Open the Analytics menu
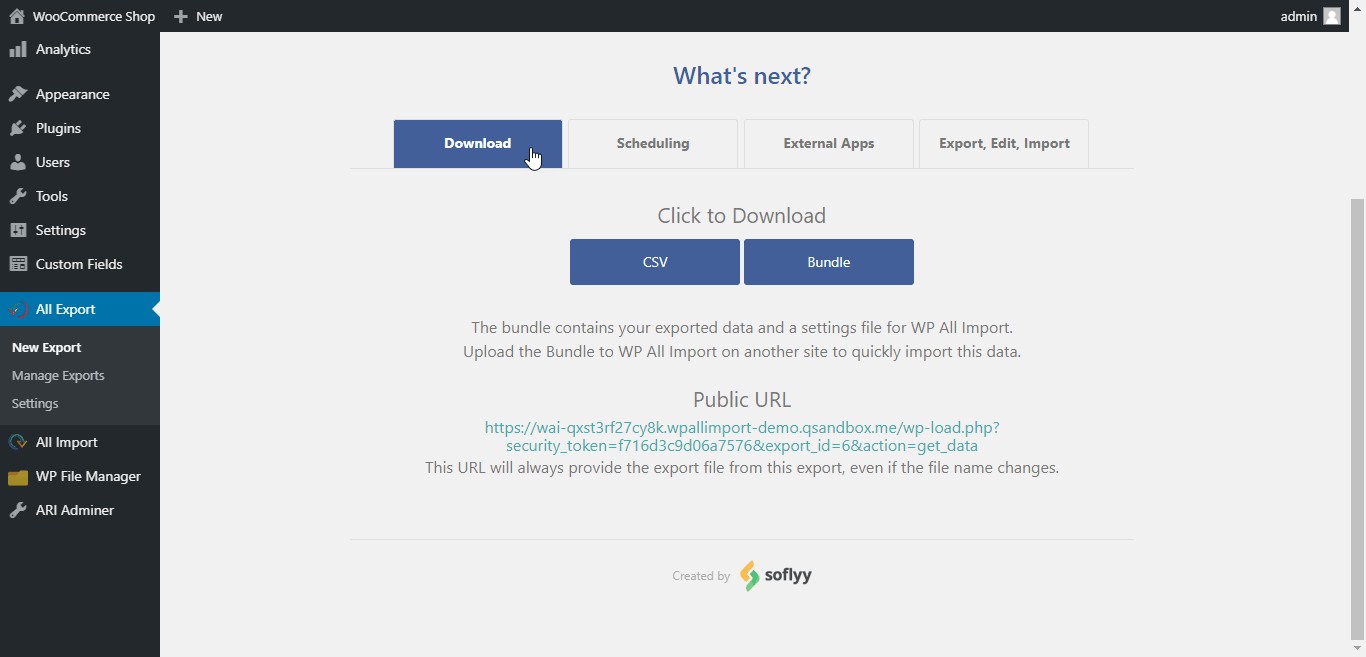This screenshot has height=657, width=1366. pos(80,49)
